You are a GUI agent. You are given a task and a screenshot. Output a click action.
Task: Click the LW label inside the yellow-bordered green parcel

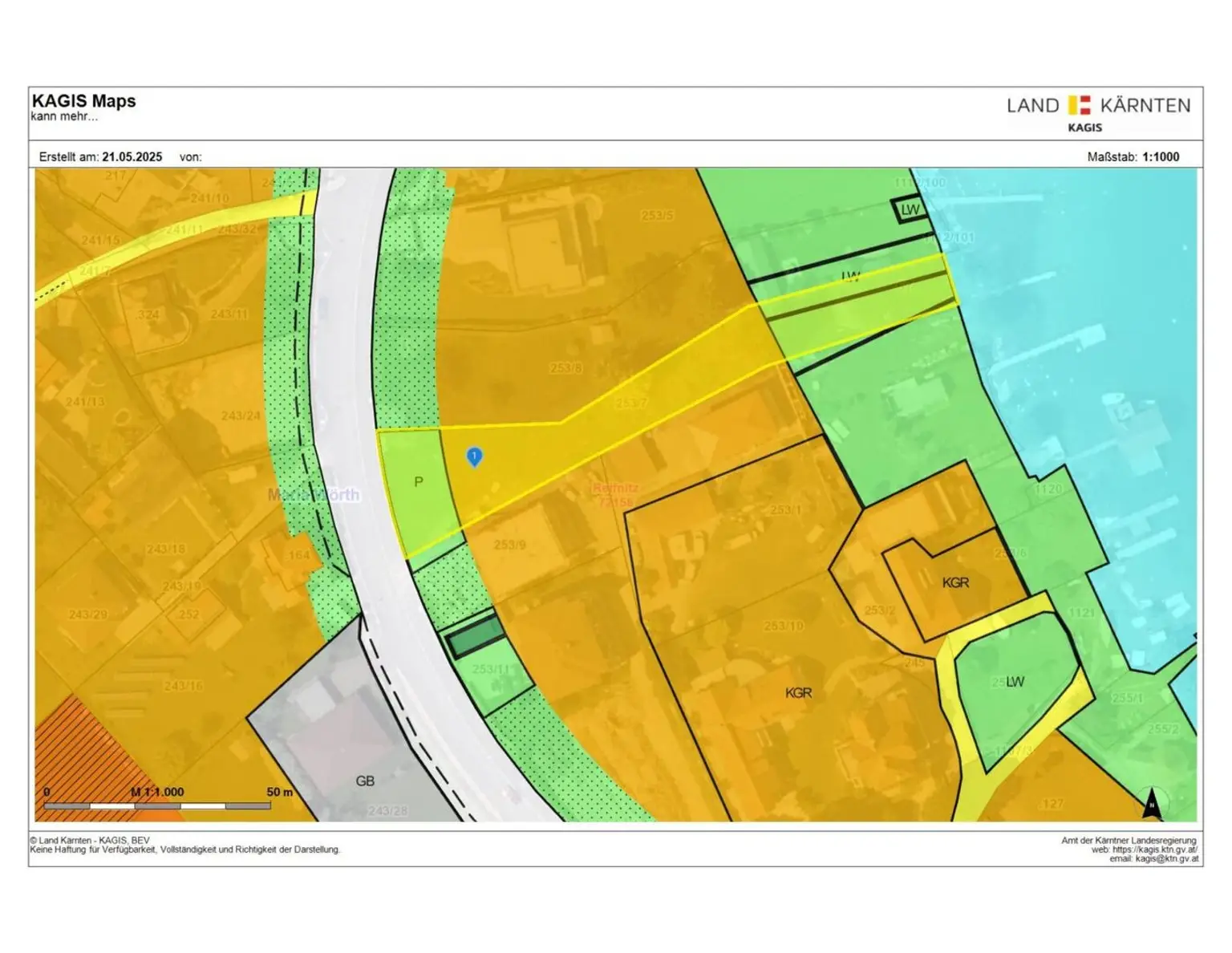coord(1015,682)
